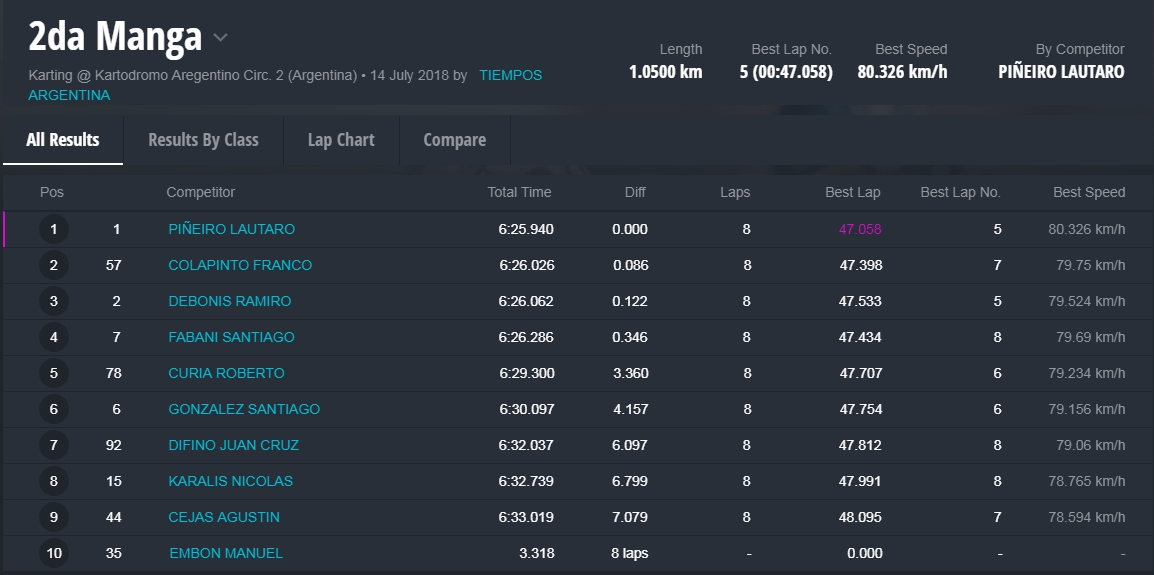
Task: Open FABANI SANTIAGO's result details
Action: (231, 337)
